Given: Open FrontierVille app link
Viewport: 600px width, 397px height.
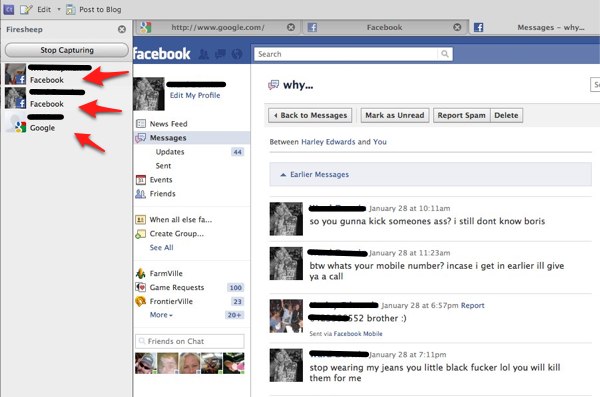Looking at the screenshot, I should (171, 302).
